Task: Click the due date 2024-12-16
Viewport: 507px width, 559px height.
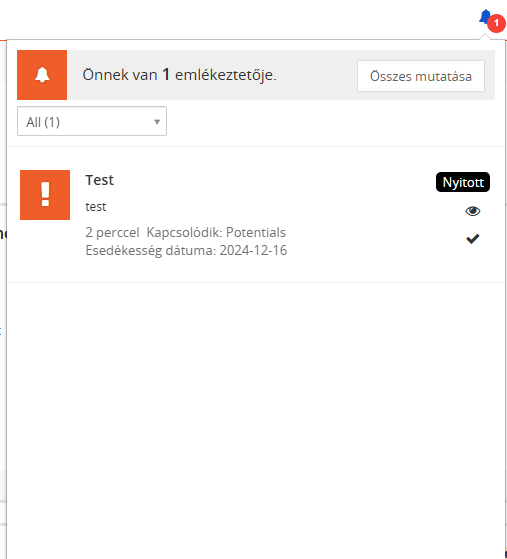Action: (x=253, y=250)
